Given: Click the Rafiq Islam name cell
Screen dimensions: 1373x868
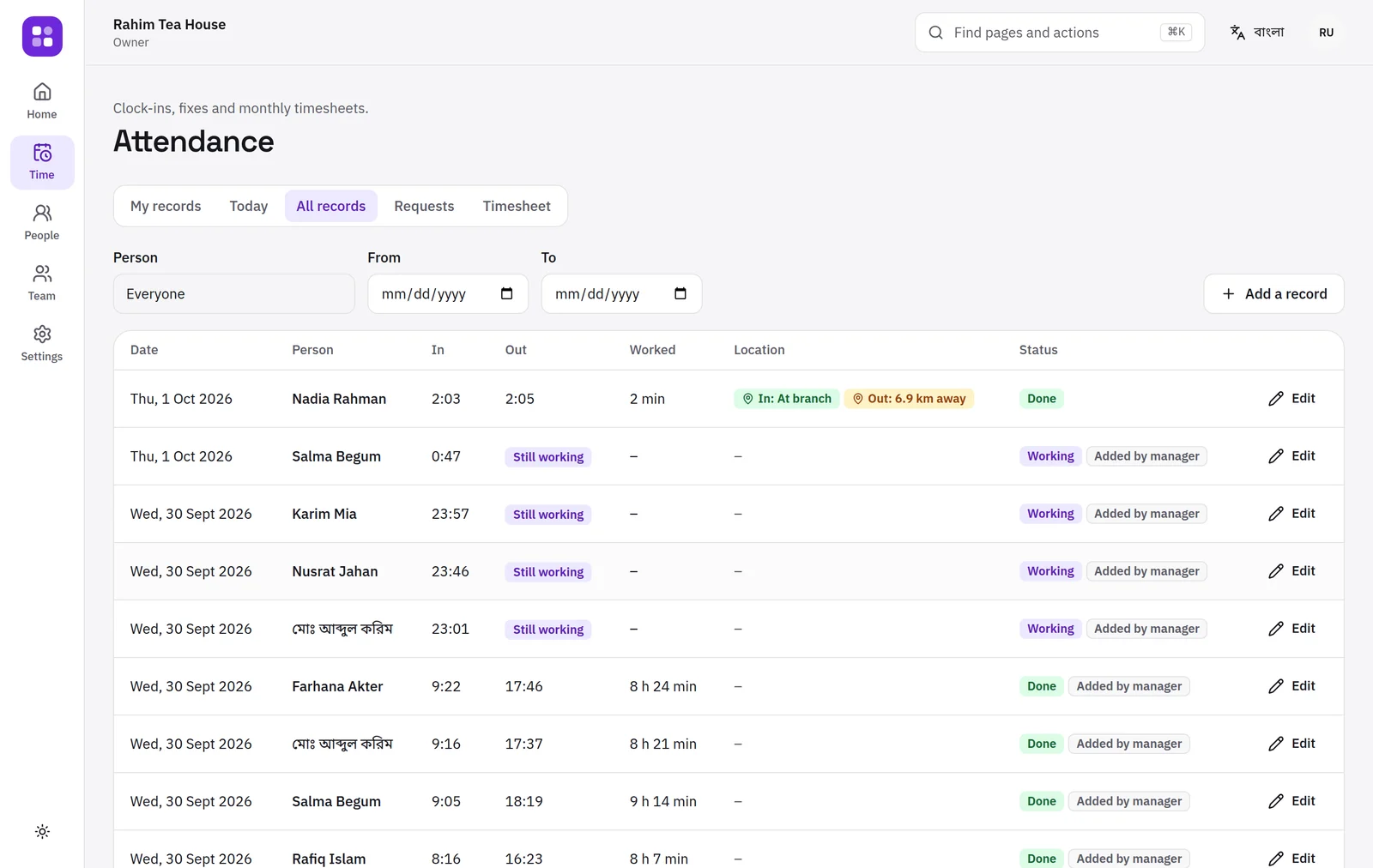Looking at the screenshot, I should click(329, 859).
